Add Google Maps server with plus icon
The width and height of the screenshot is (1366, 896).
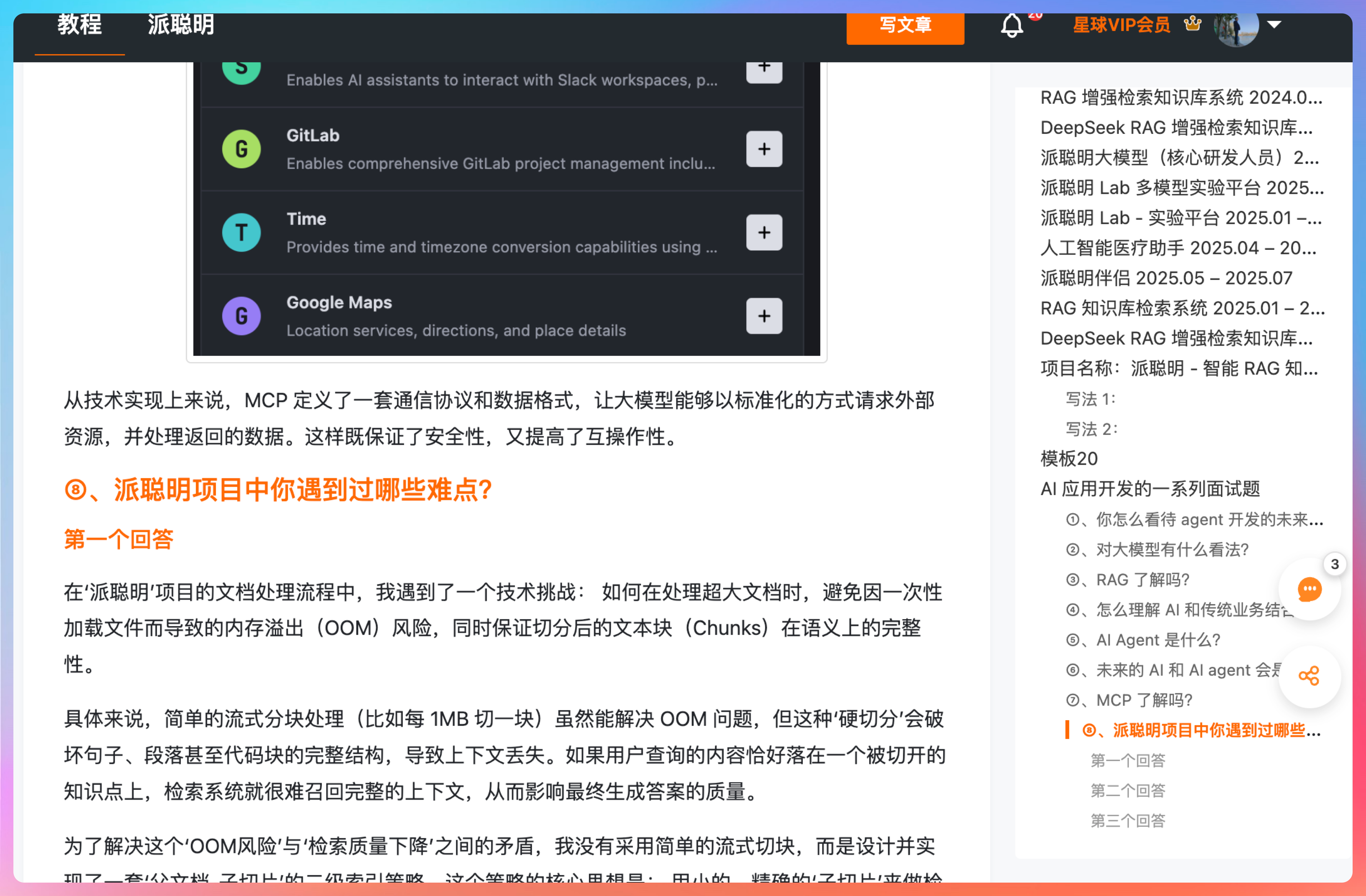(x=764, y=316)
